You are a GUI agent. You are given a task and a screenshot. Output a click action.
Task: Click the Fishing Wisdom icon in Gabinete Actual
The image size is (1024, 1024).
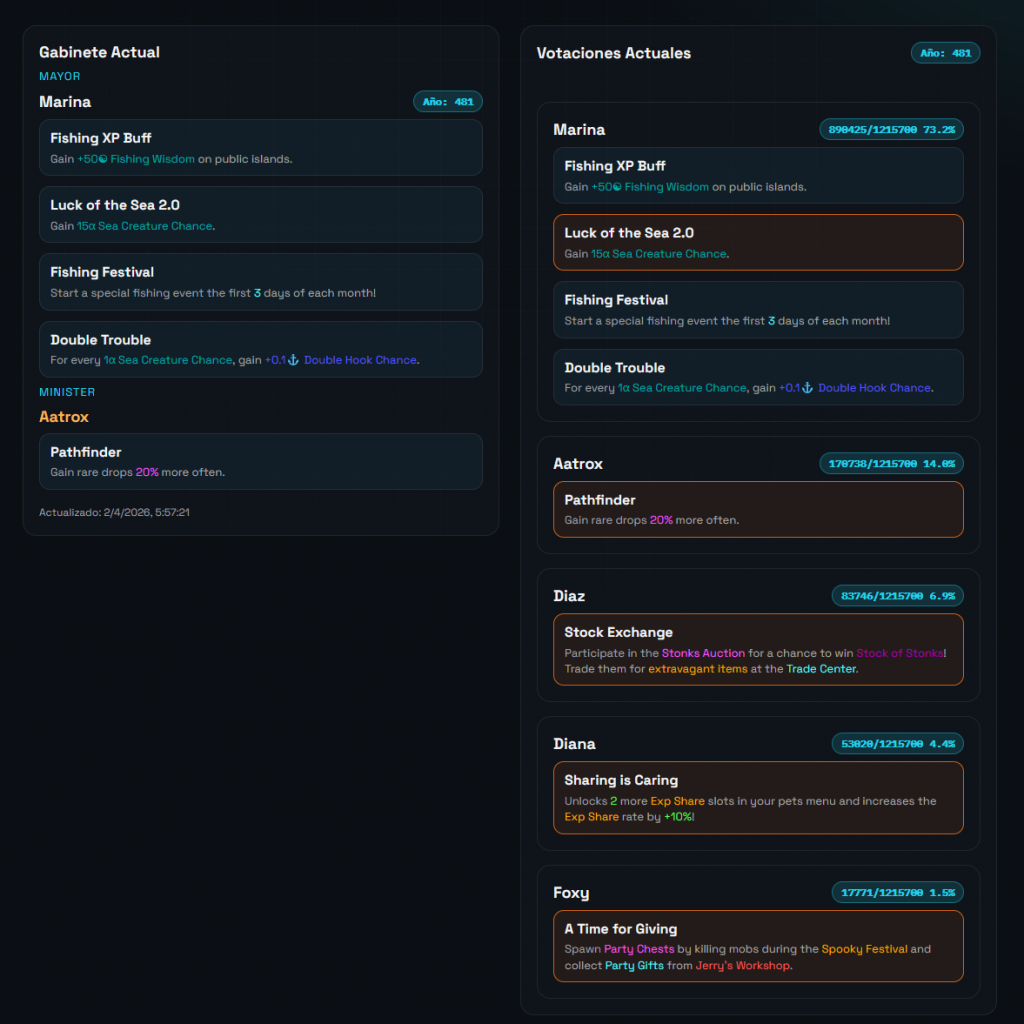click(103, 159)
